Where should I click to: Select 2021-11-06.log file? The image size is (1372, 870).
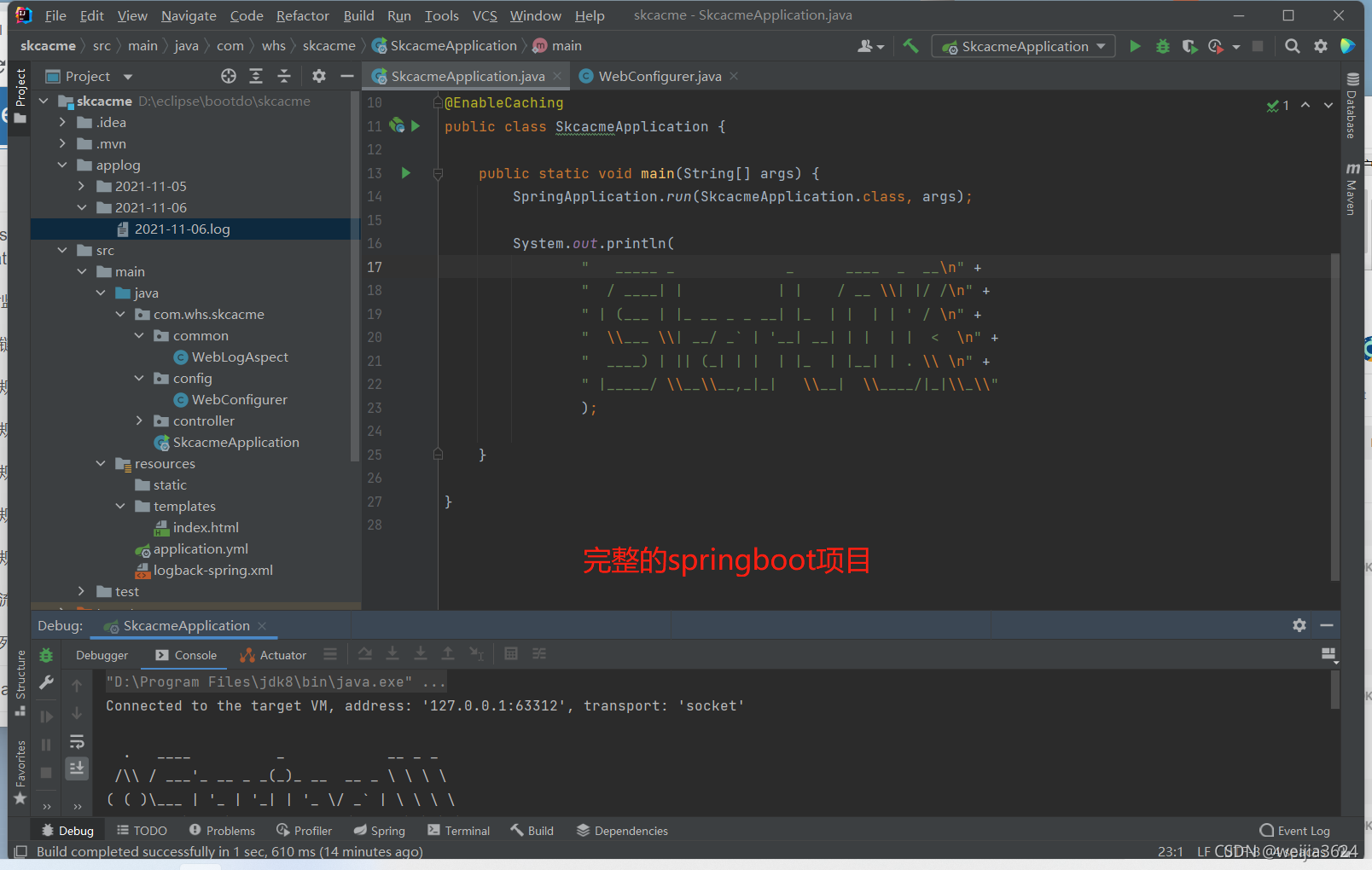[182, 229]
